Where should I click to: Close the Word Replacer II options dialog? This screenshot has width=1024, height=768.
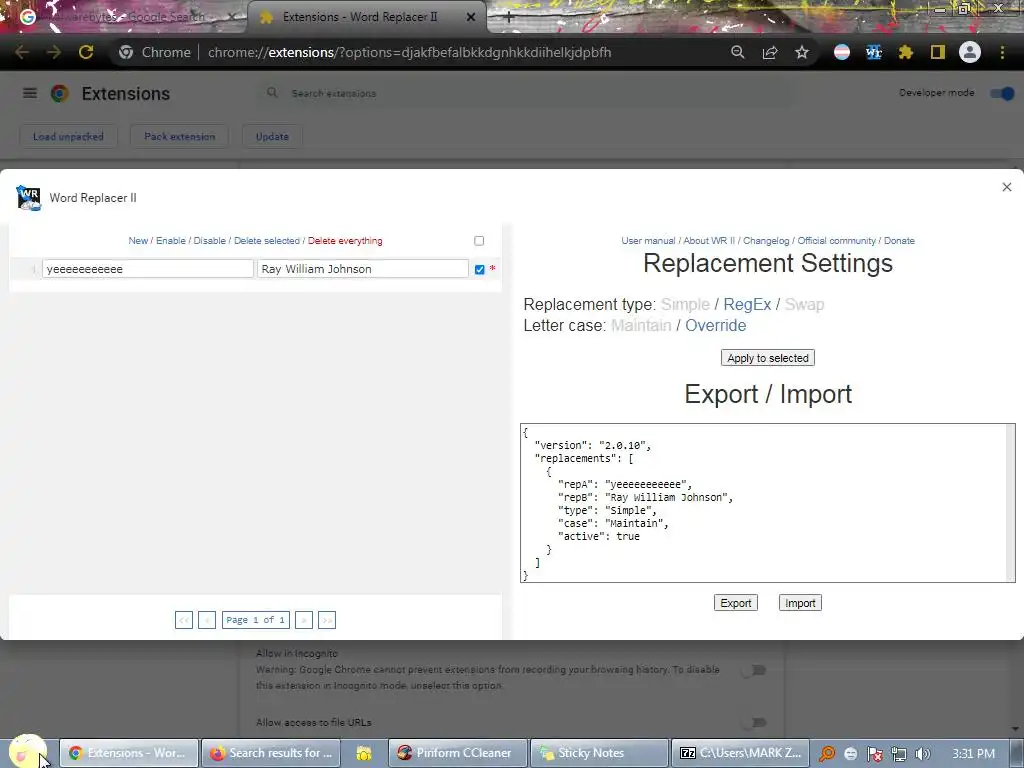click(1006, 187)
